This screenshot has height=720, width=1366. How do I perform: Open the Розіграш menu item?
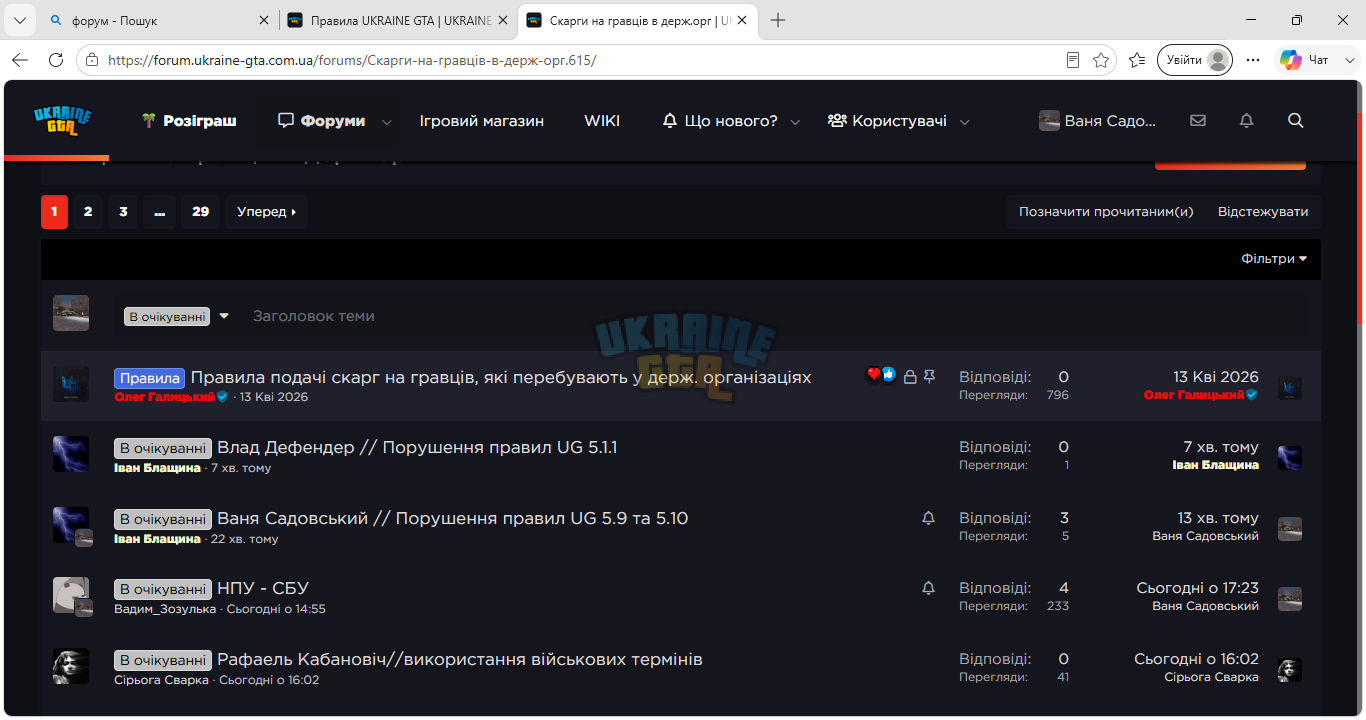(x=189, y=121)
